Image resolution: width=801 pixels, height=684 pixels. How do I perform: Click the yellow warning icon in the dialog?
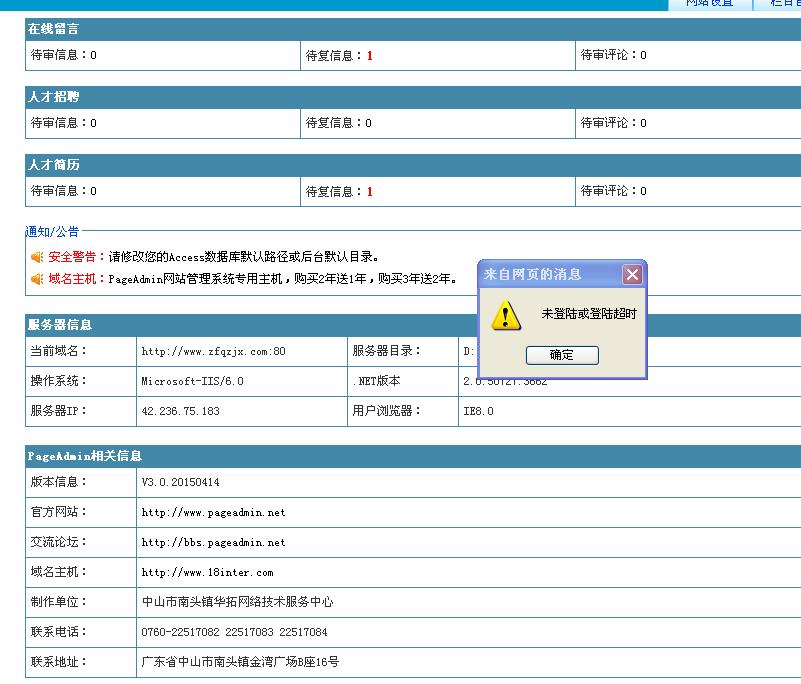[506, 315]
